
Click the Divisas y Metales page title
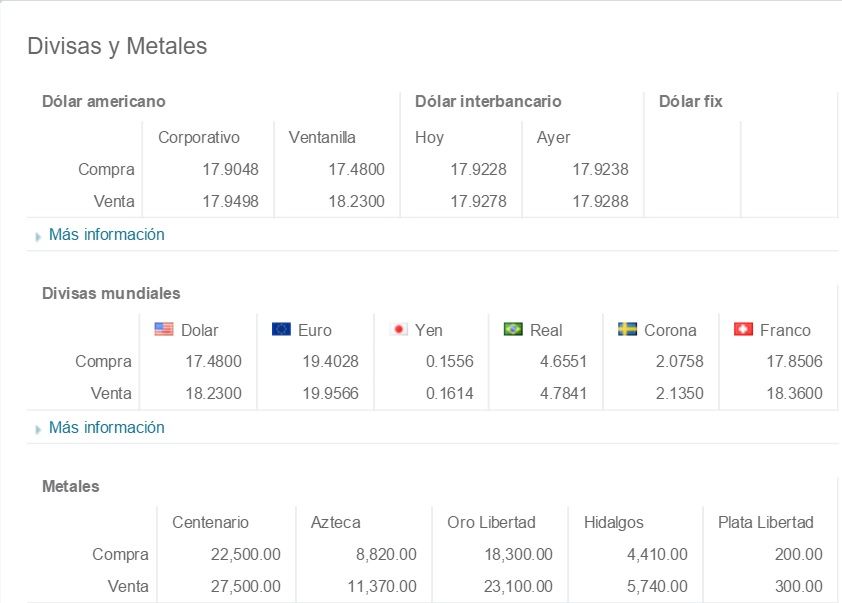[117, 46]
